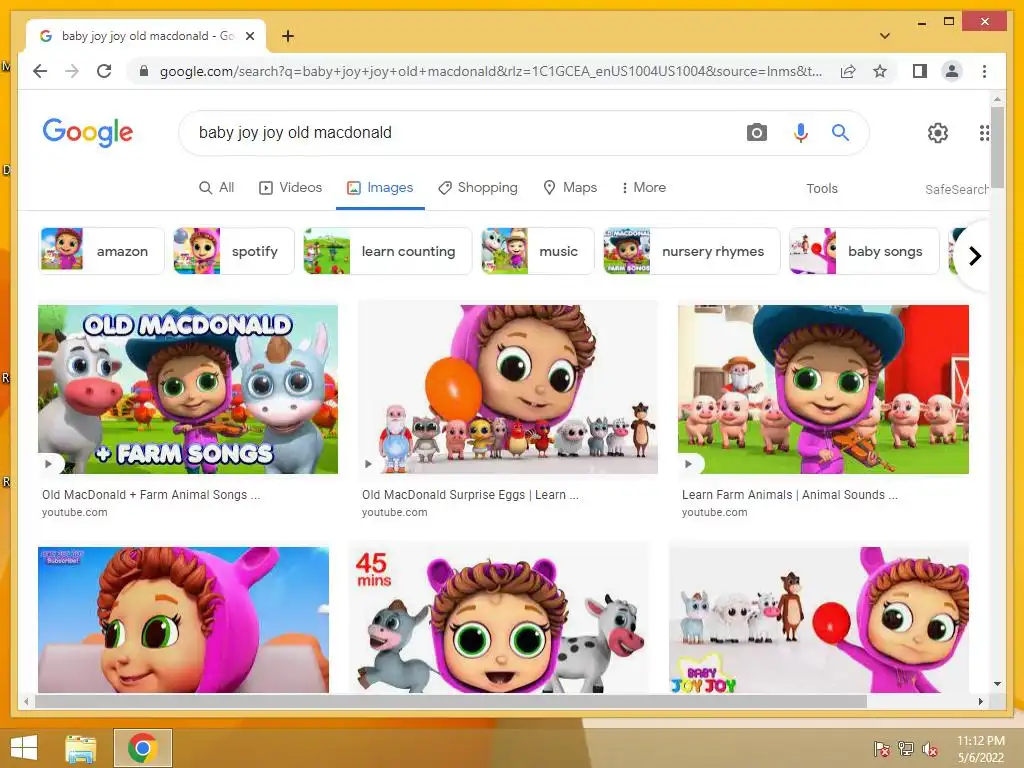Viewport: 1024px width, 768px height.
Task: Close the baby joy joy tab
Action: [249, 36]
